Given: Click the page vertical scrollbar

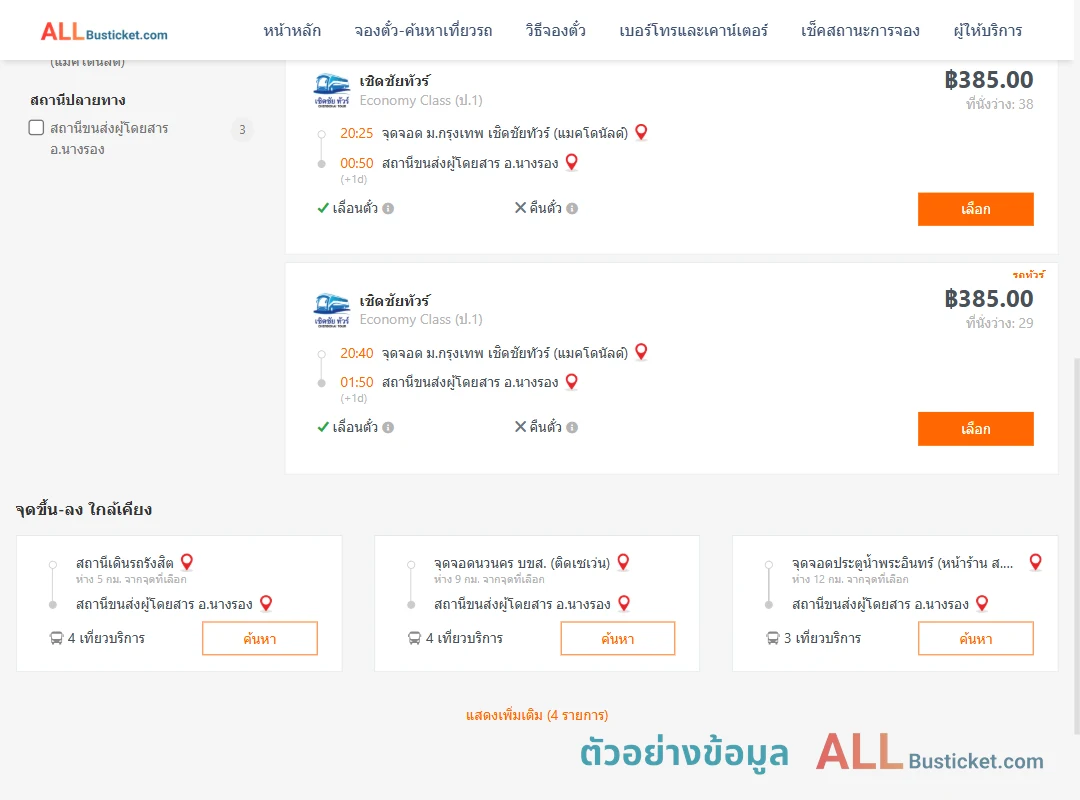Looking at the screenshot, I should [1076, 544].
